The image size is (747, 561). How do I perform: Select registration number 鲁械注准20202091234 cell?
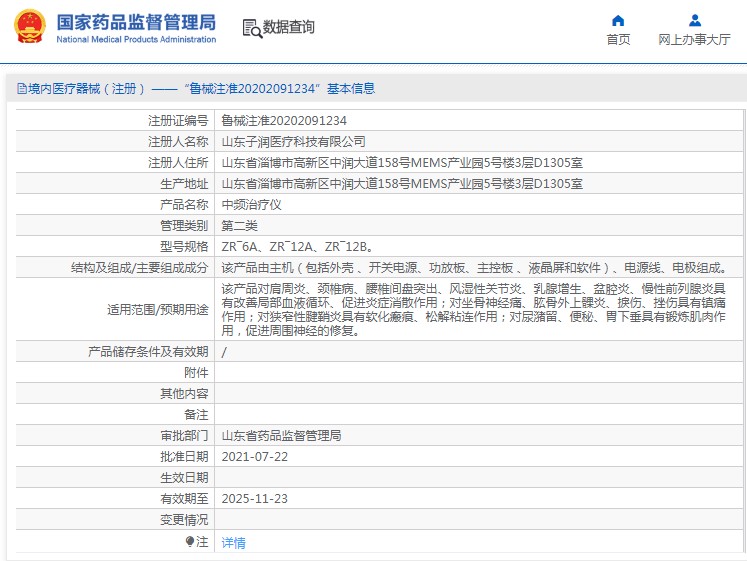pyautogui.click(x=284, y=121)
